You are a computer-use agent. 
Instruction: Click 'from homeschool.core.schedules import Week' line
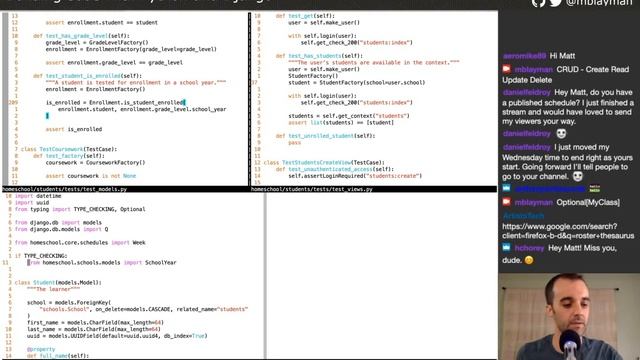coord(80,242)
